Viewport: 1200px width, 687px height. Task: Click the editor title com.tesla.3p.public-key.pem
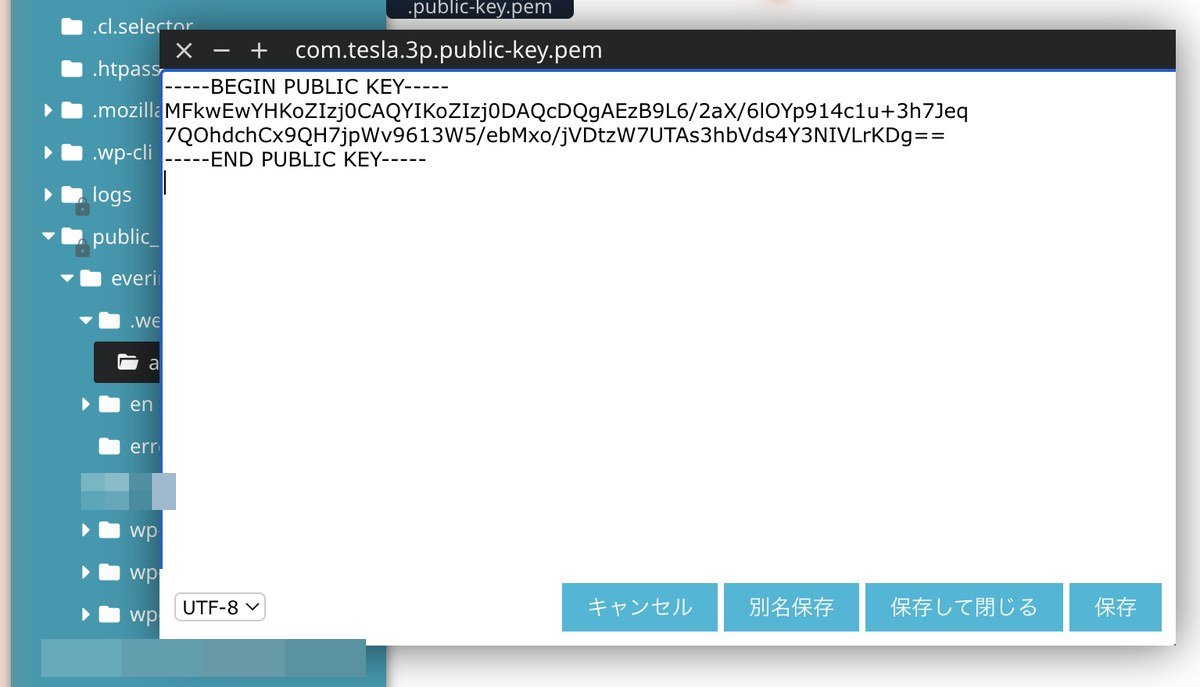click(x=449, y=50)
